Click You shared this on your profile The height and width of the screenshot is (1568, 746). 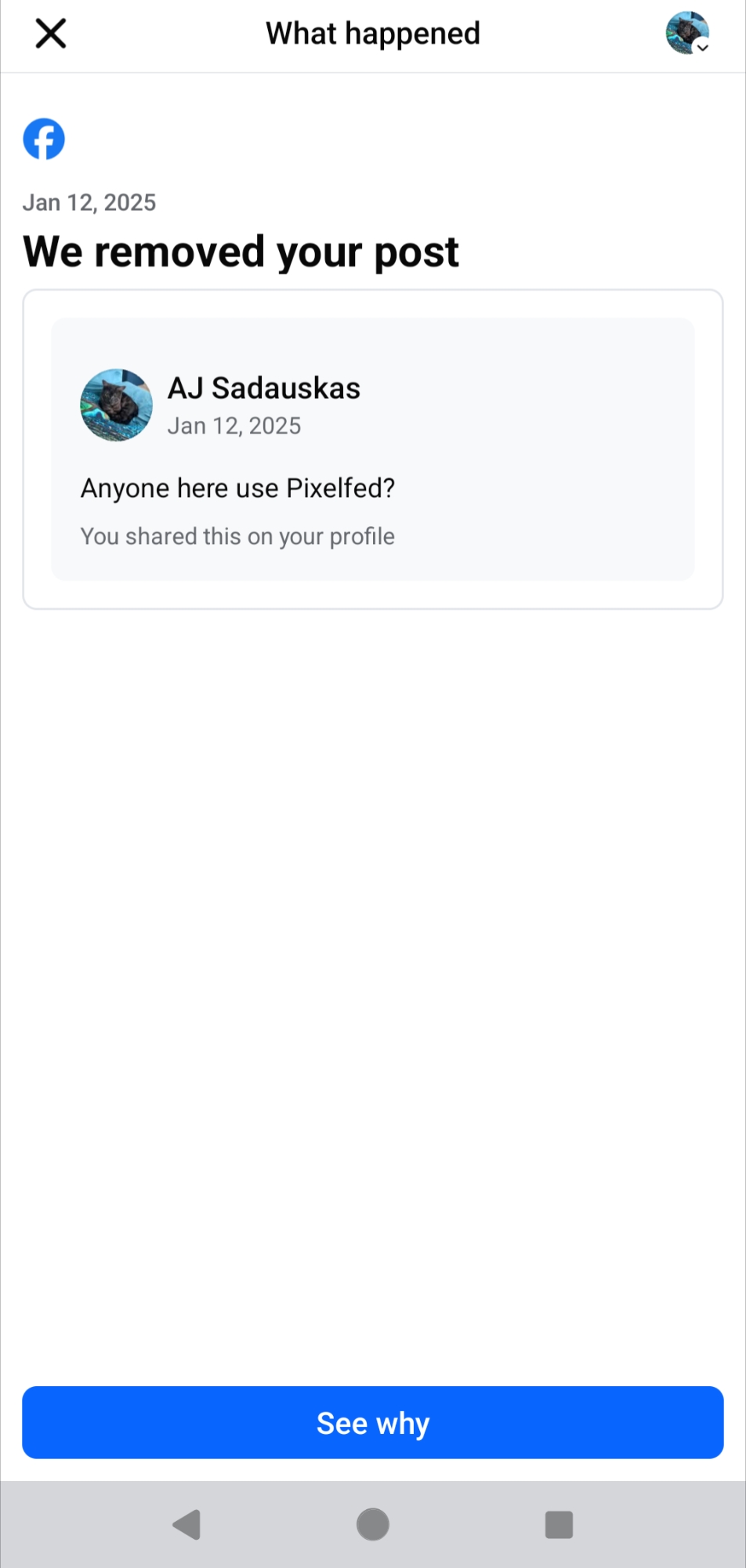(237, 536)
